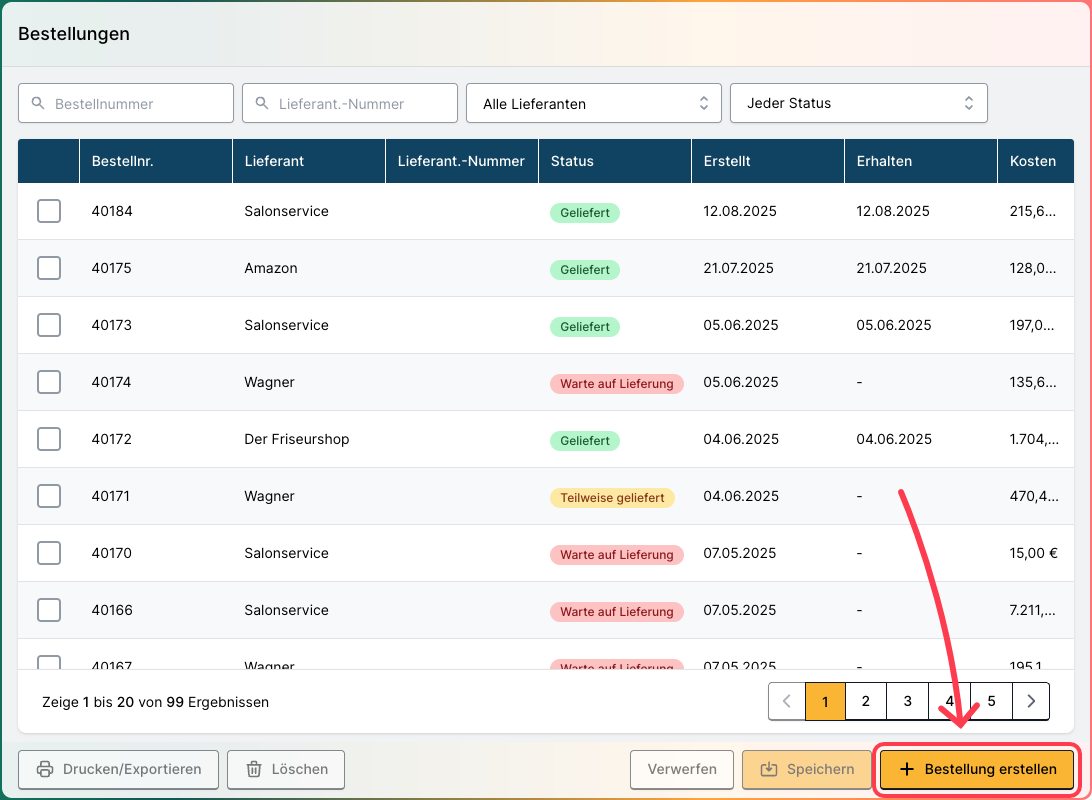The image size is (1092, 800).
Task: Click Warte auf Lieferung badge of order 40174
Action: 617,384
